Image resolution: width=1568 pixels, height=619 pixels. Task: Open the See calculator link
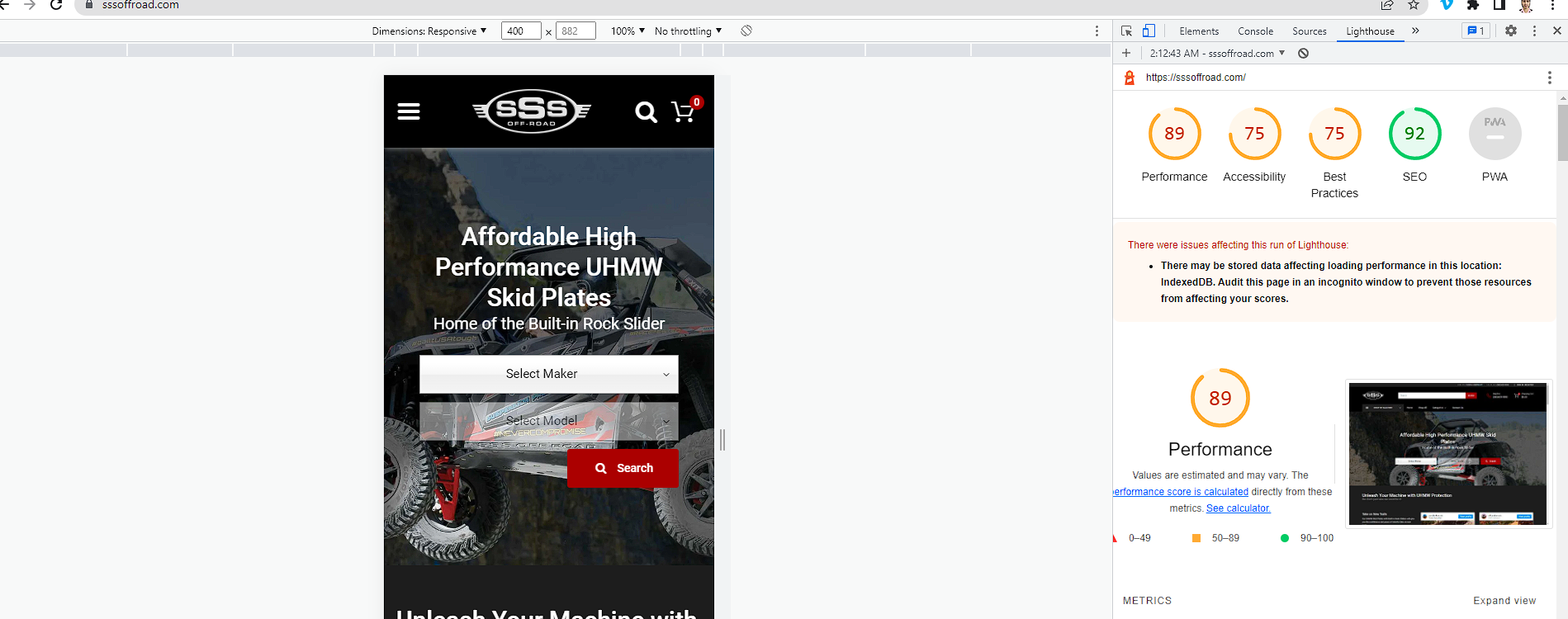click(1239, 508)
